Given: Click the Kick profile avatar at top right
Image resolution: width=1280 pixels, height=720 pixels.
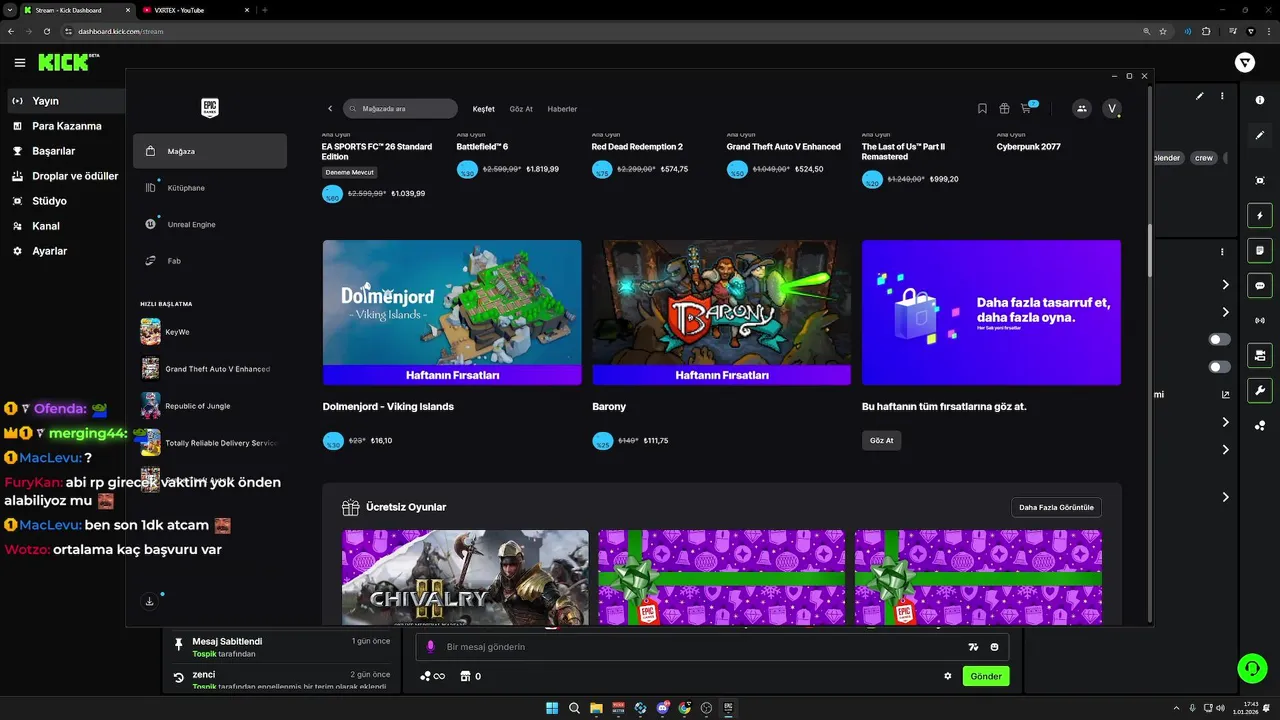Looking at the screenshot, I should pos(1245,62).
